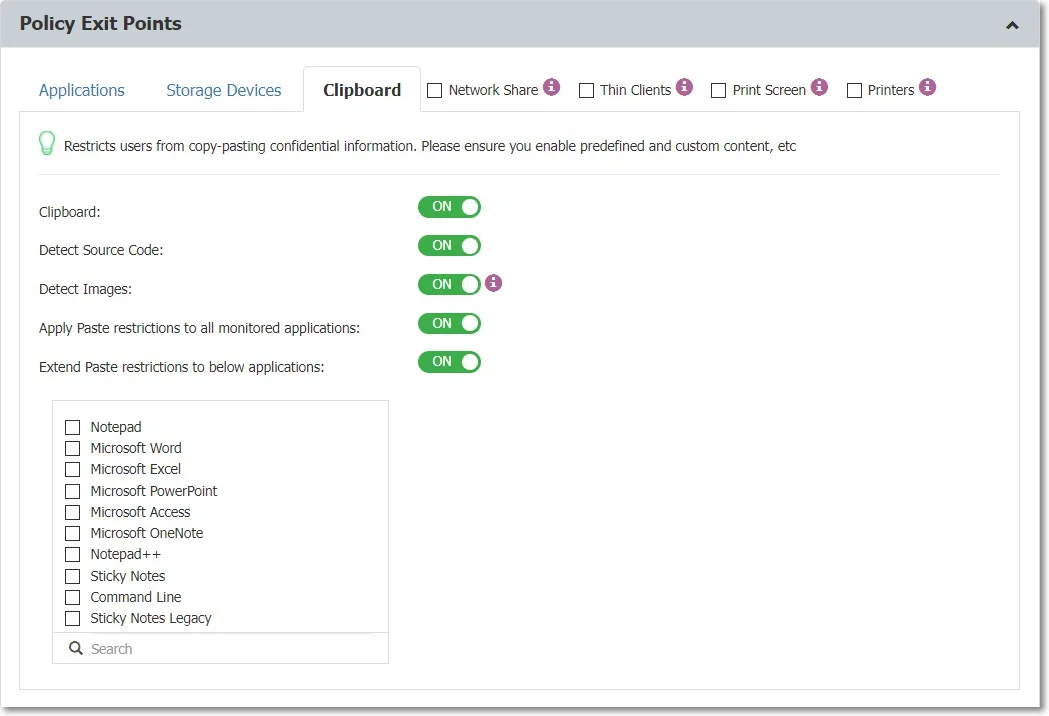Viewport: 1049px width, 716px height.
Task: Turn off the Clipboard toggle
Action: [450, 207]
